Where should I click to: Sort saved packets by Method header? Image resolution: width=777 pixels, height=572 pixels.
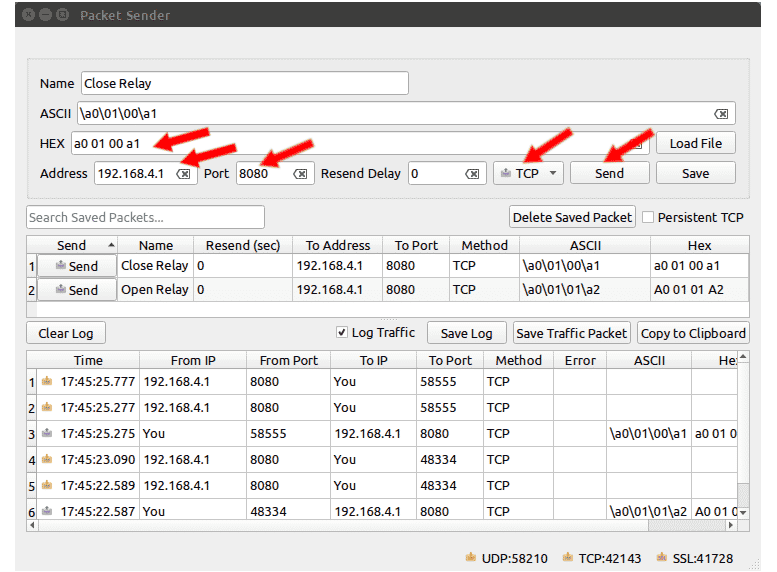pyautogui.click(x=485, y=245)
